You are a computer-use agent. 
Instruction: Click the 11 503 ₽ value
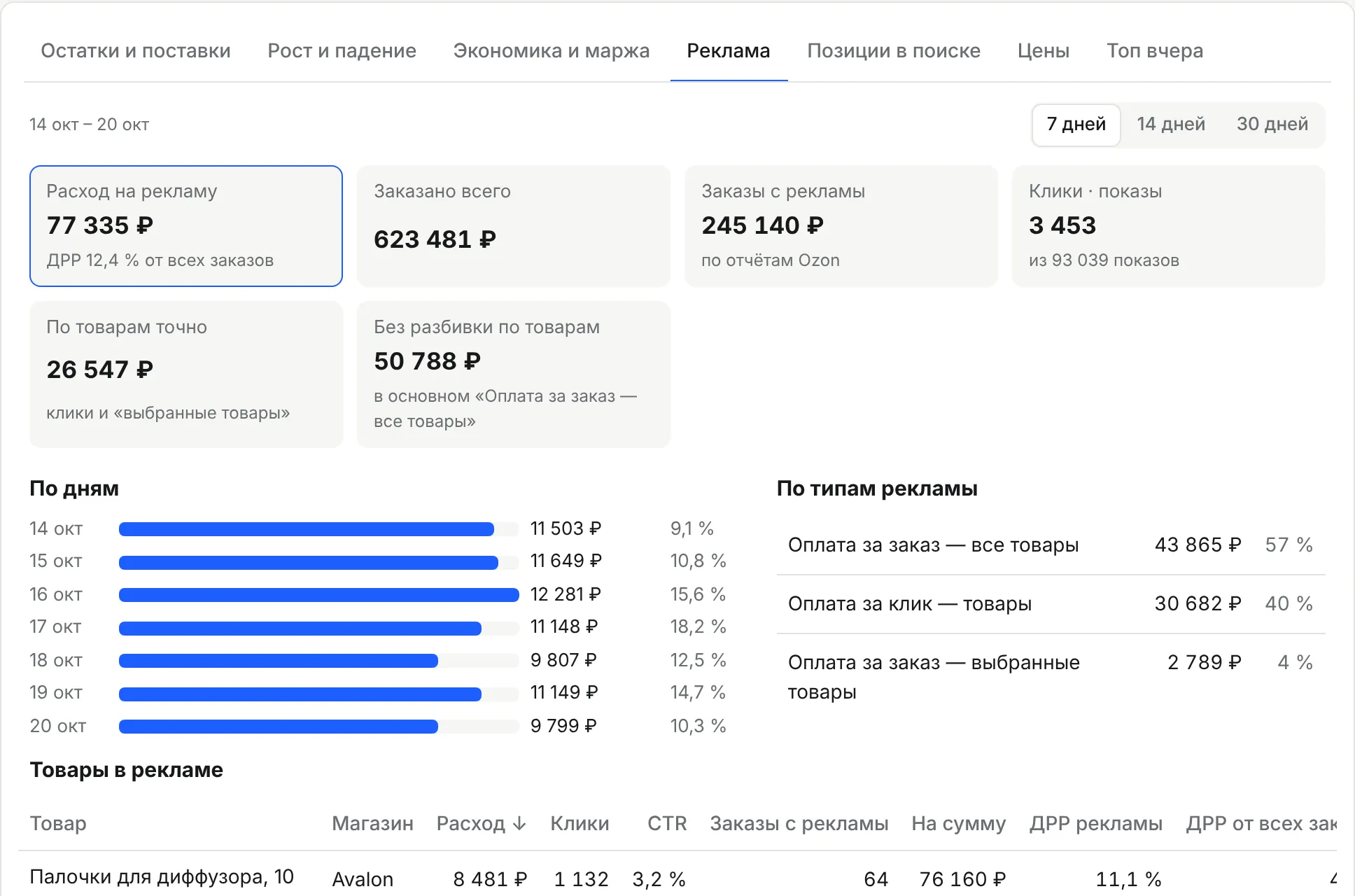[x=566, y=528]
